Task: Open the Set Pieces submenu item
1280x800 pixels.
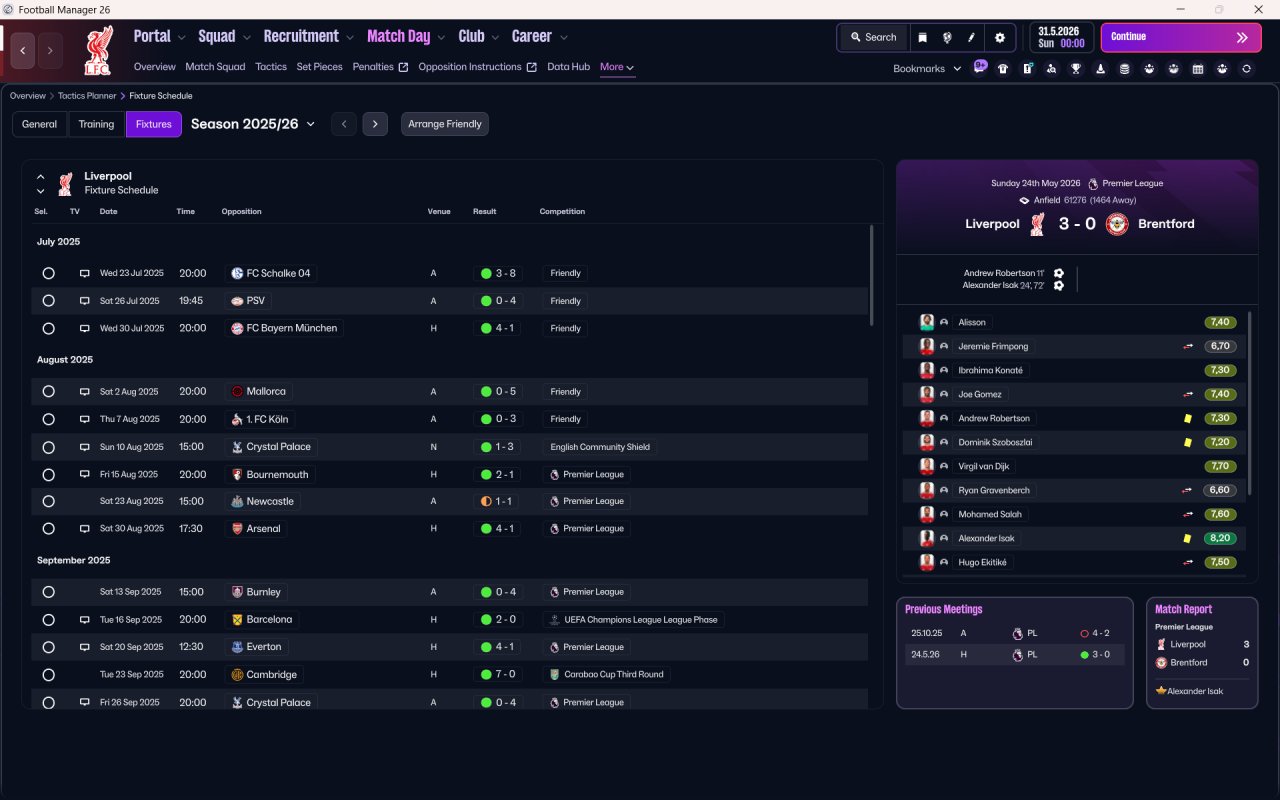Action: (320, 67)
